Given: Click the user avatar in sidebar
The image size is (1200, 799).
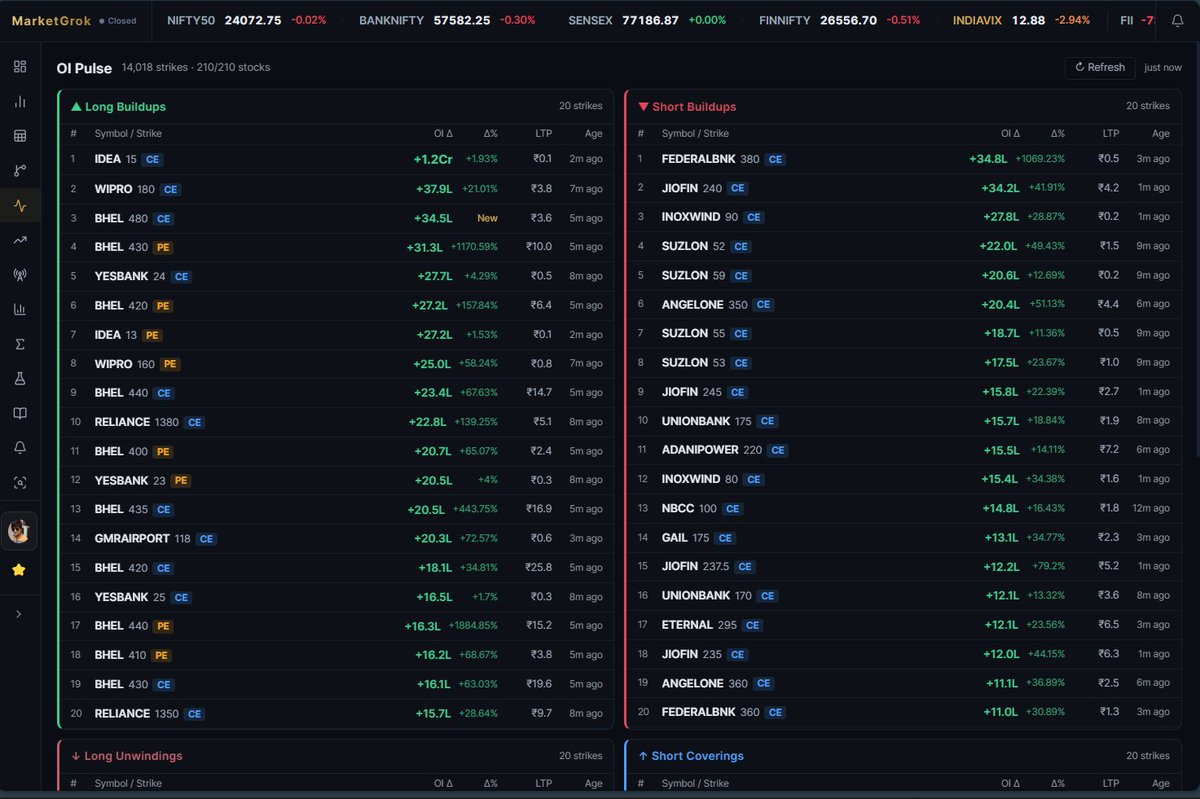Looking at the screenshot, I should (19, 531).
